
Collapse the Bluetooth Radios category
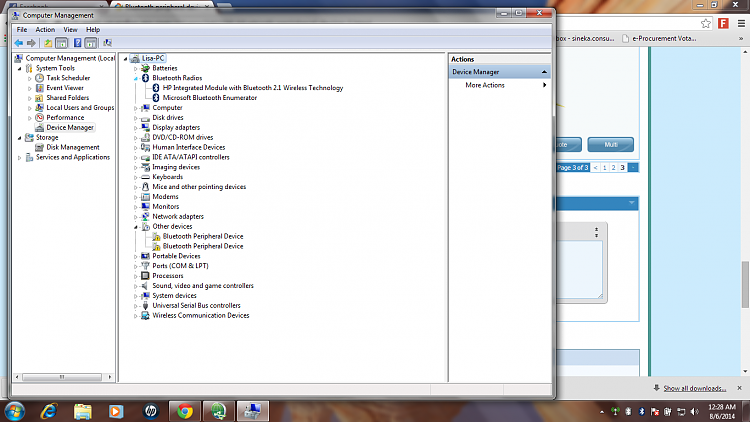(x=136, y=78)
